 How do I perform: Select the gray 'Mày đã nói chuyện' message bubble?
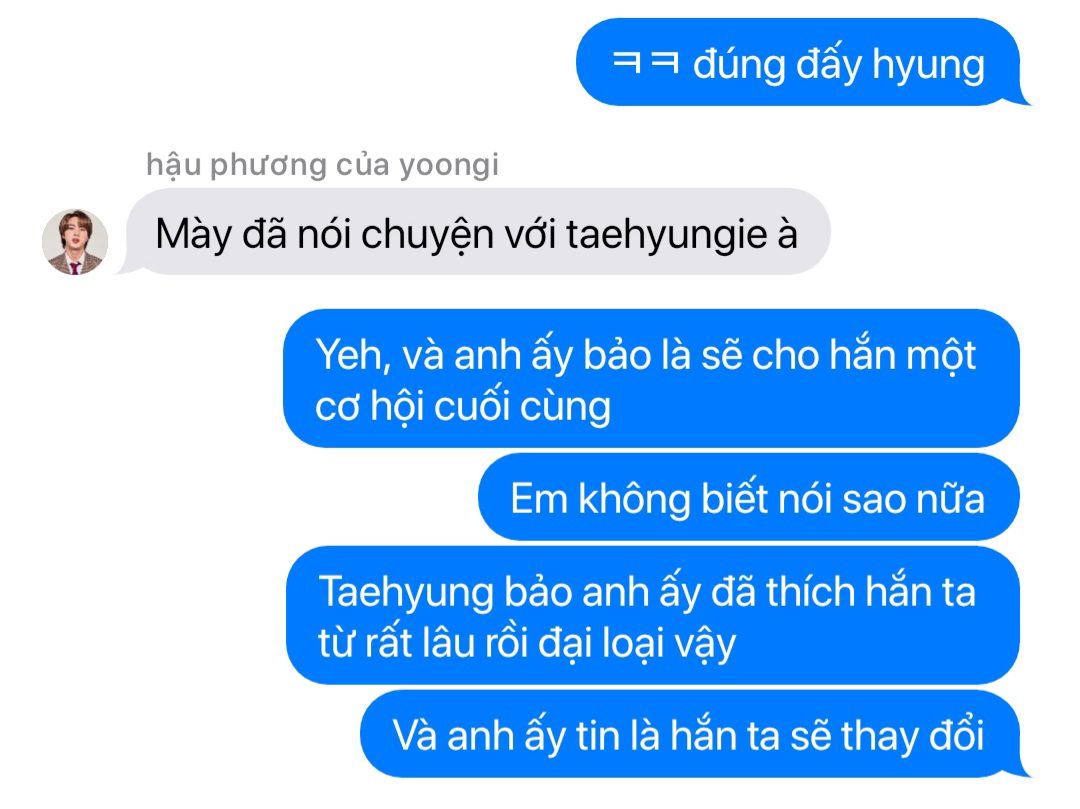pos(475,232)
